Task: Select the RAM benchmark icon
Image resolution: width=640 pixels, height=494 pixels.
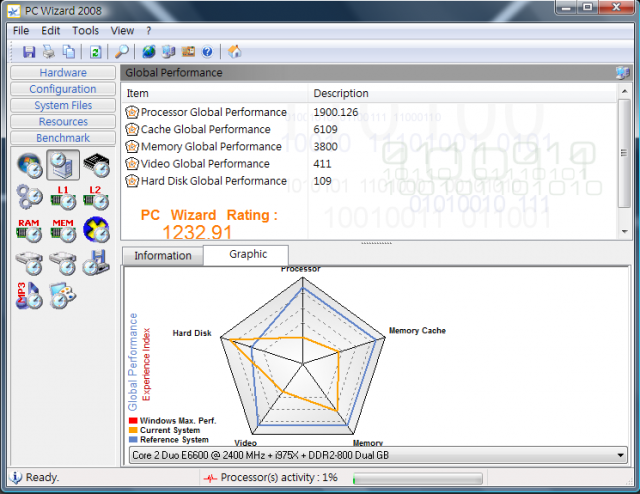Action: [x=29, y=231]
